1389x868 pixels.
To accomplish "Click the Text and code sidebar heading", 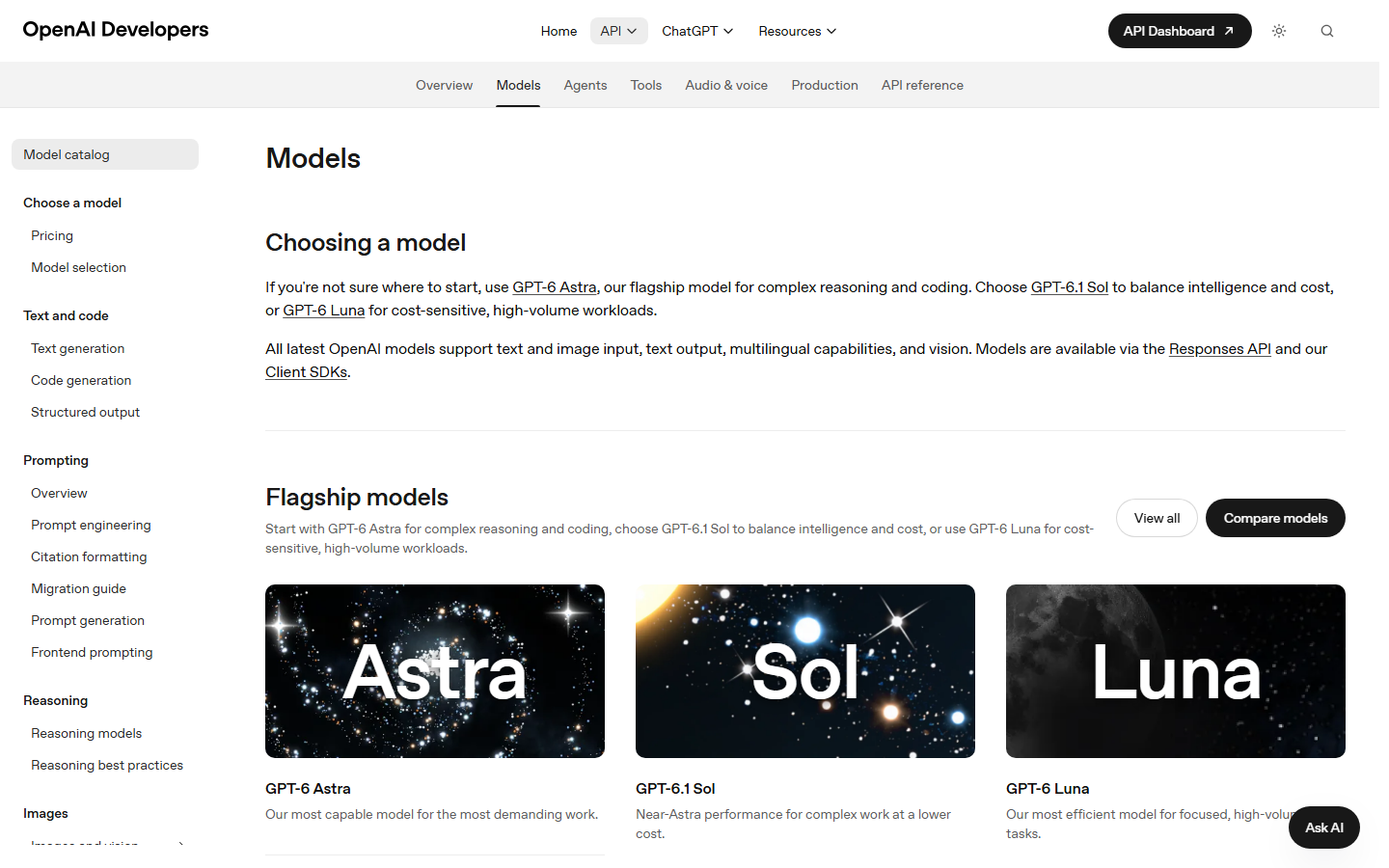I will pyautogui.click(x=66, y=315).
